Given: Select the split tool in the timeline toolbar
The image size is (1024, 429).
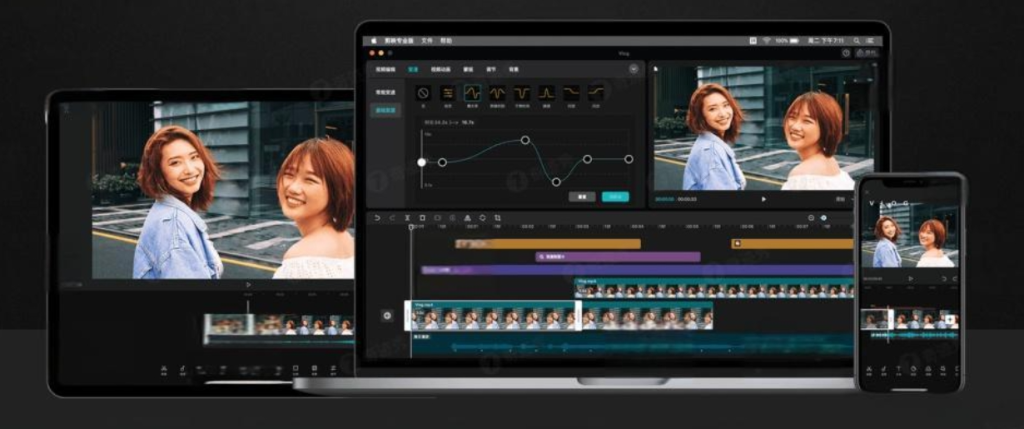Looking at the screenshot, I should [x=407, y=218].
